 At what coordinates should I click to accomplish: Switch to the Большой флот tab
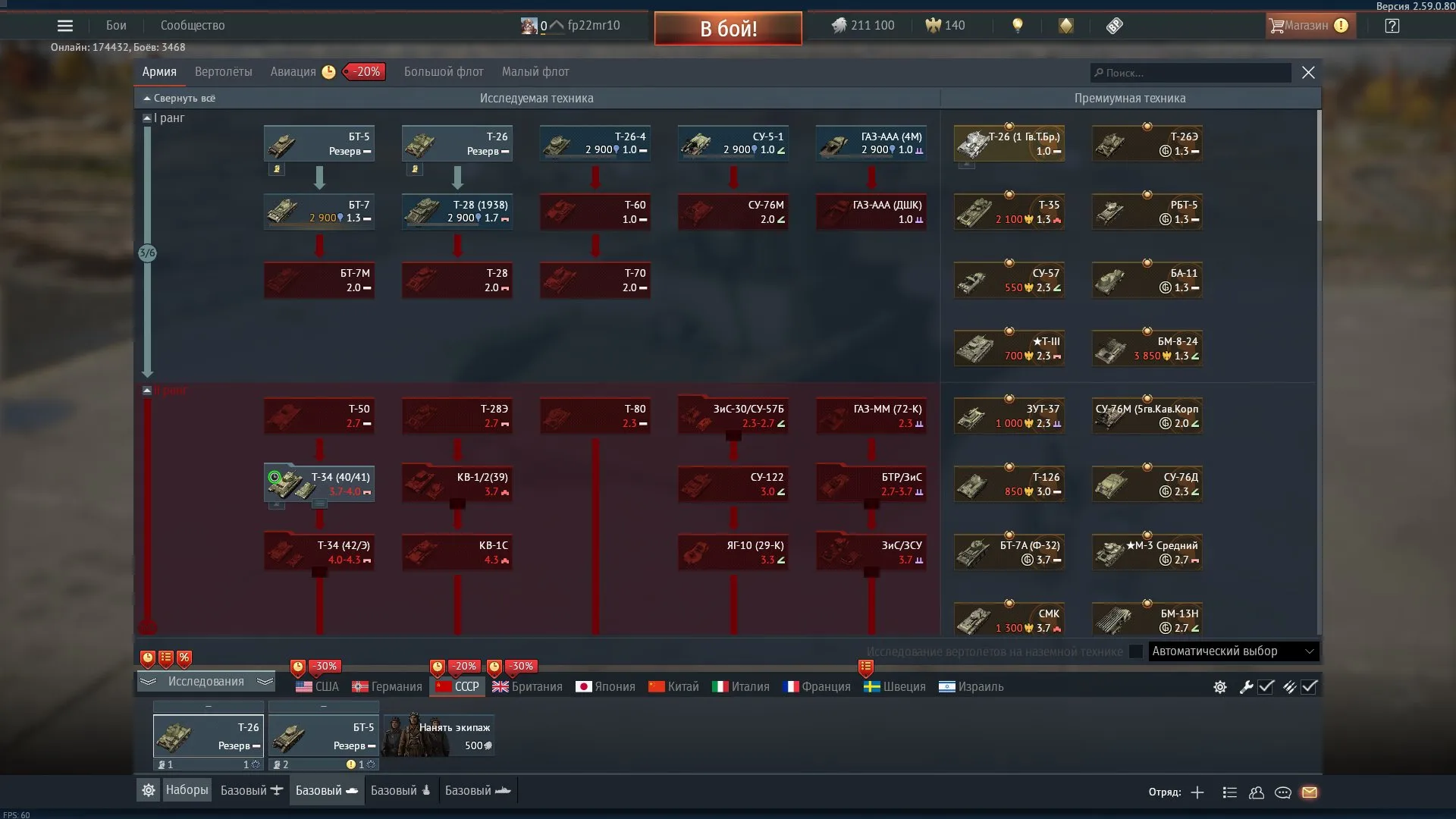click(444, 72)
